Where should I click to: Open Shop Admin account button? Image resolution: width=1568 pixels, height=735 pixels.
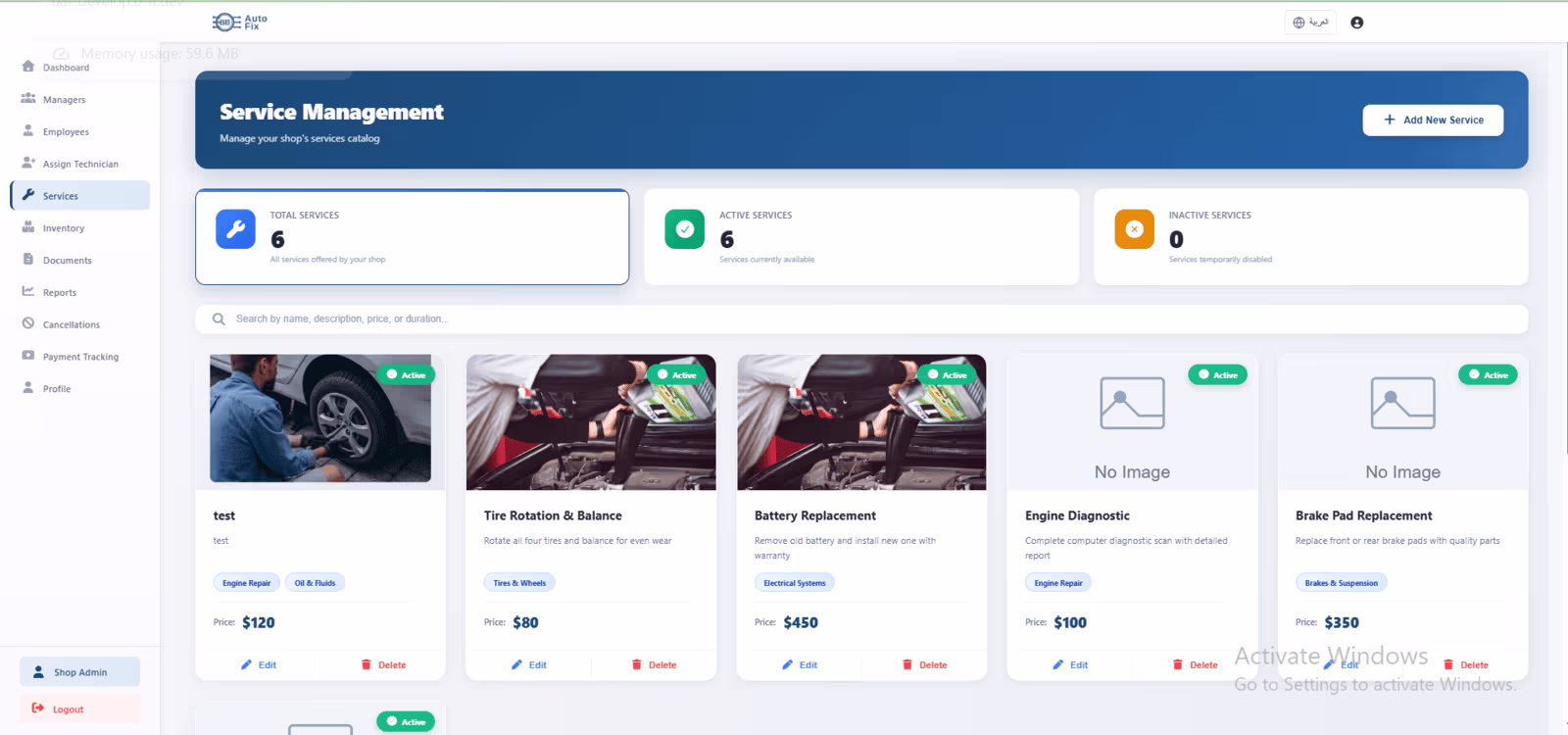click(x=79, y=672)
